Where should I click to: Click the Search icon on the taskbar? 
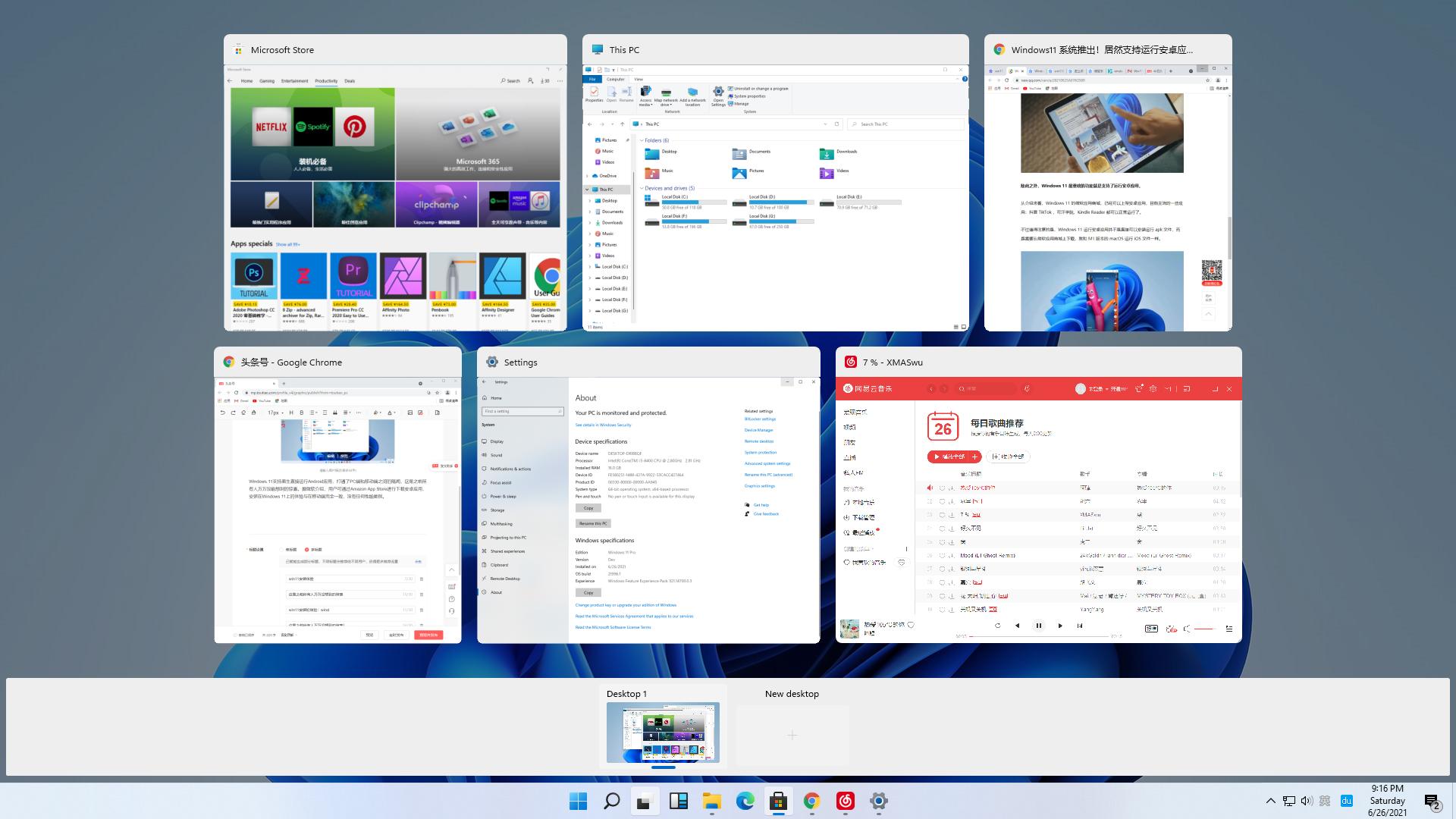click(611, 801)
